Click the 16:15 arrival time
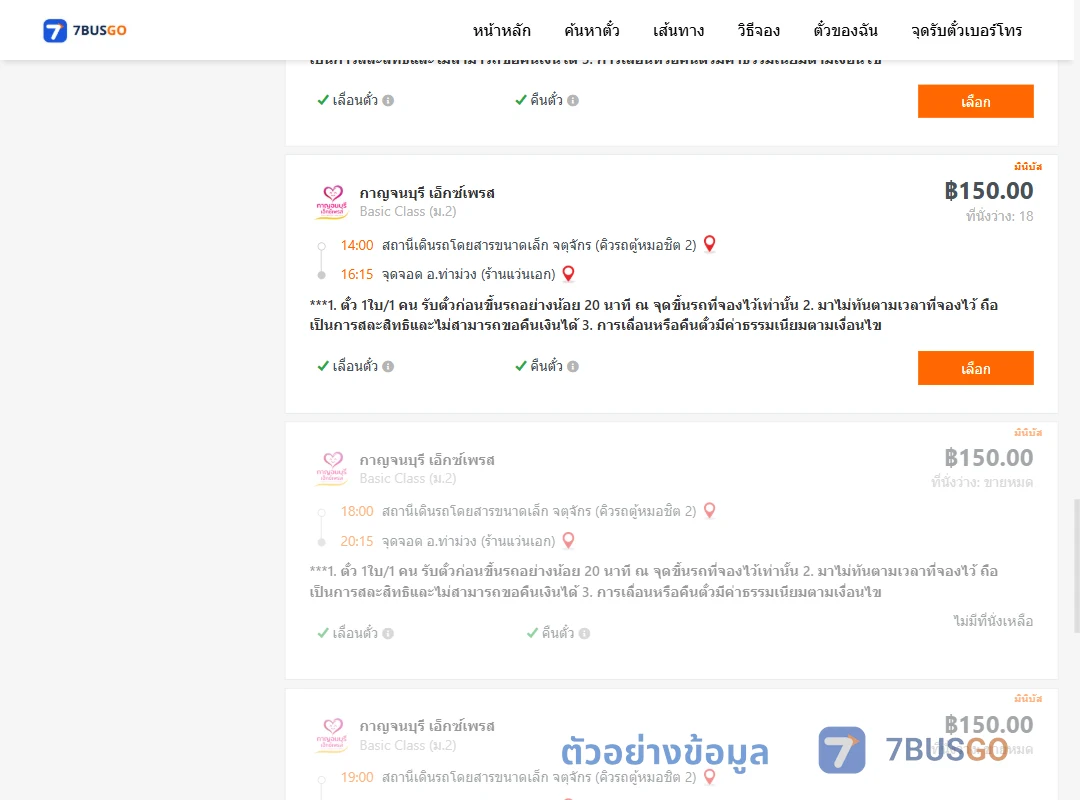Viewport: 1080px width, 800px height. (x=357, y=274)
